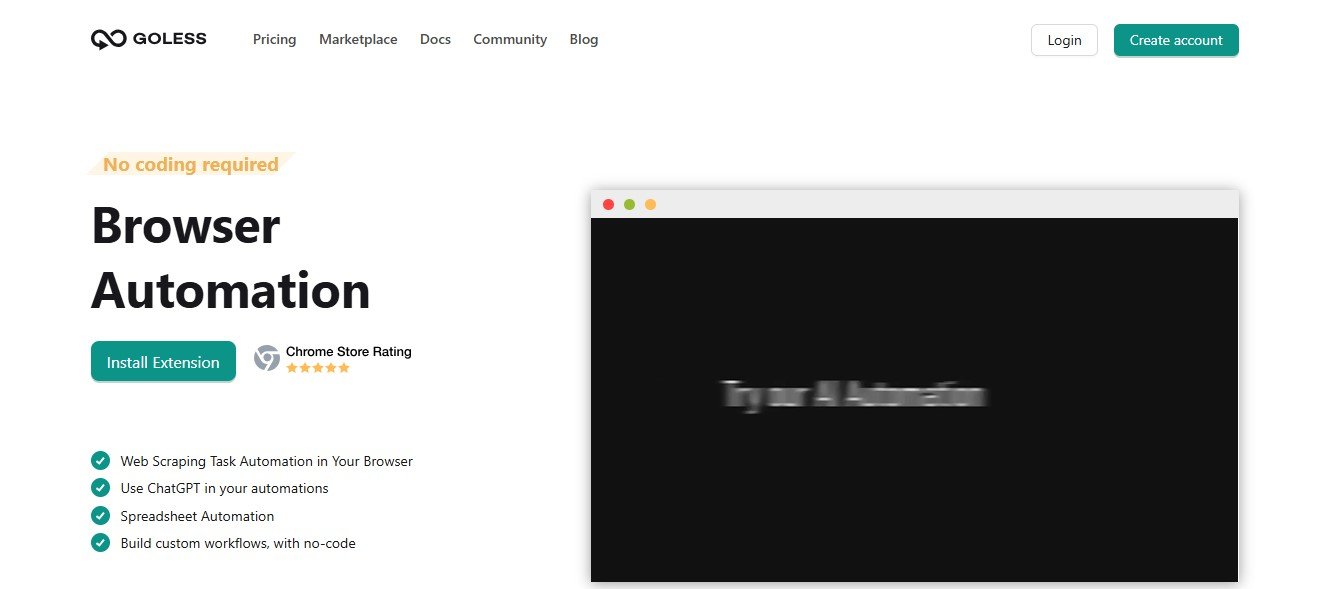This screenshot has width=1324, height=589.
Task: Visit the Community page
Action: [510, 40]
